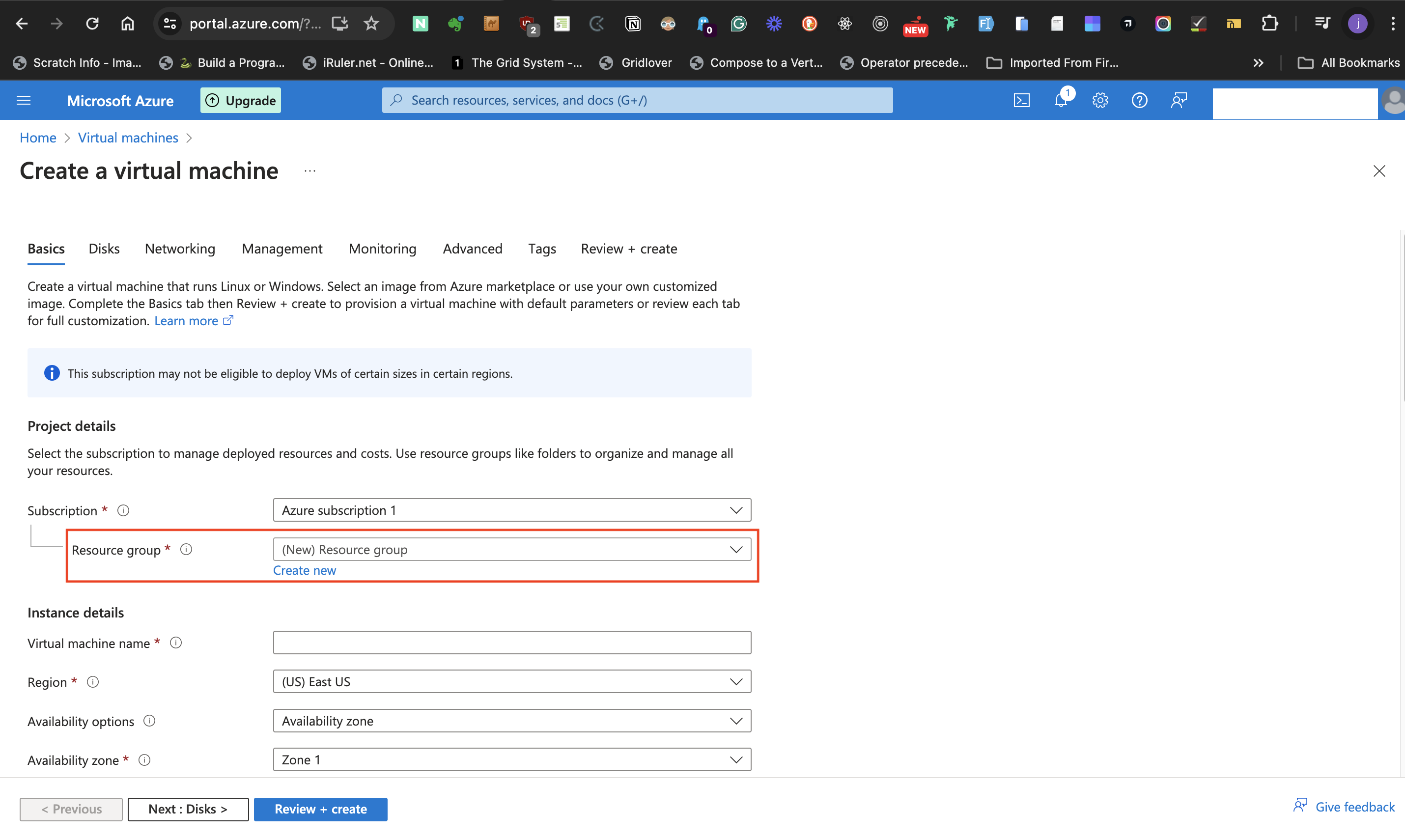Click the more options ellipsis beside title

click(x=309, y=170)
